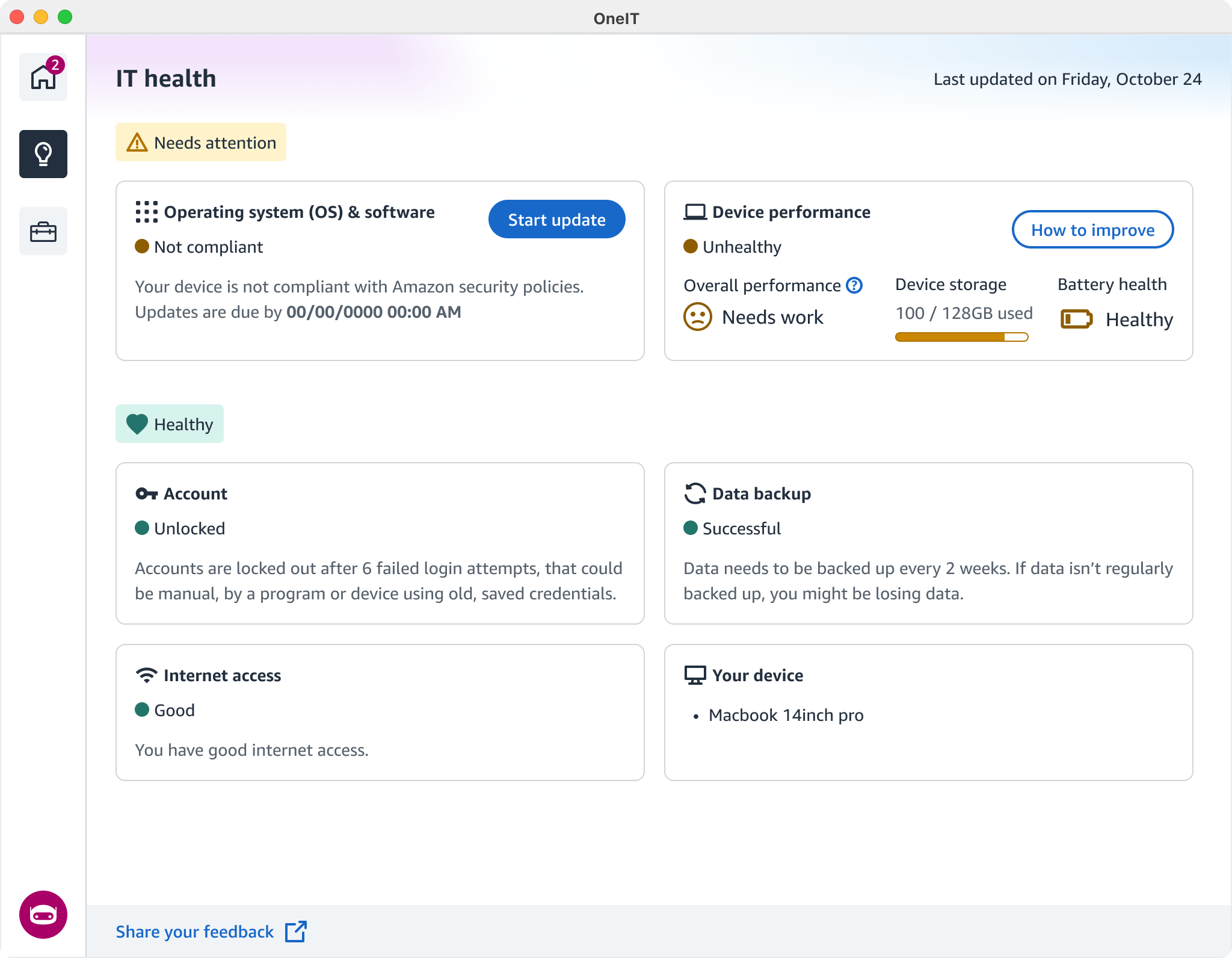Click the Healthy heart status badge

tap(170, 424)
